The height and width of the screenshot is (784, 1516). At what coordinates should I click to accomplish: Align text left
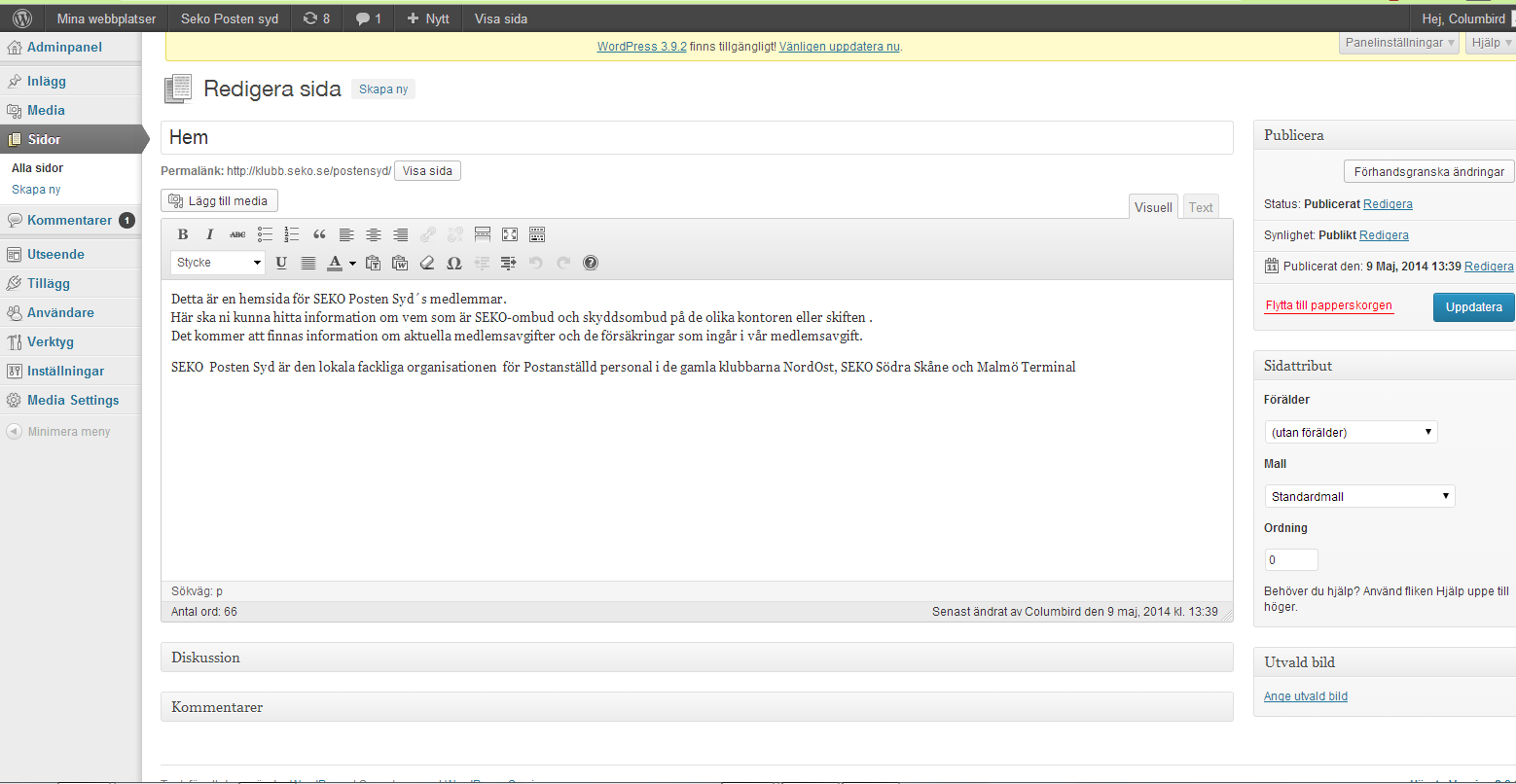pos(346,234)
